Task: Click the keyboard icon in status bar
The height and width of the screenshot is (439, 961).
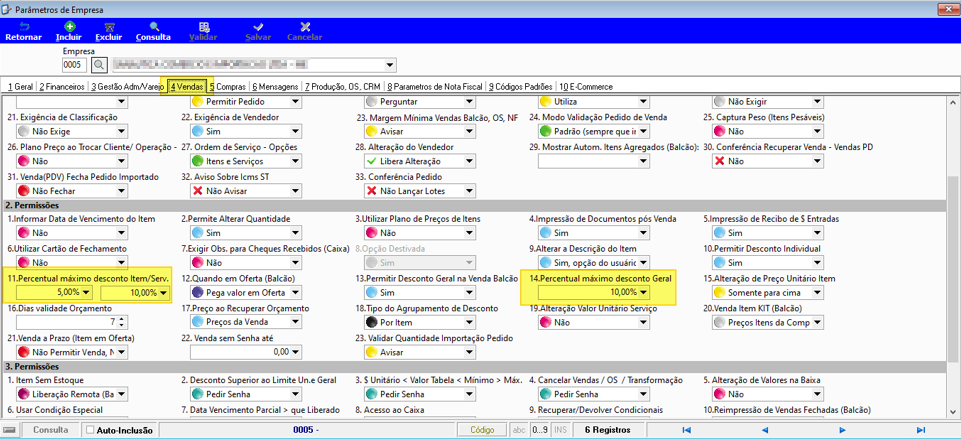Action: coord(10,430)
